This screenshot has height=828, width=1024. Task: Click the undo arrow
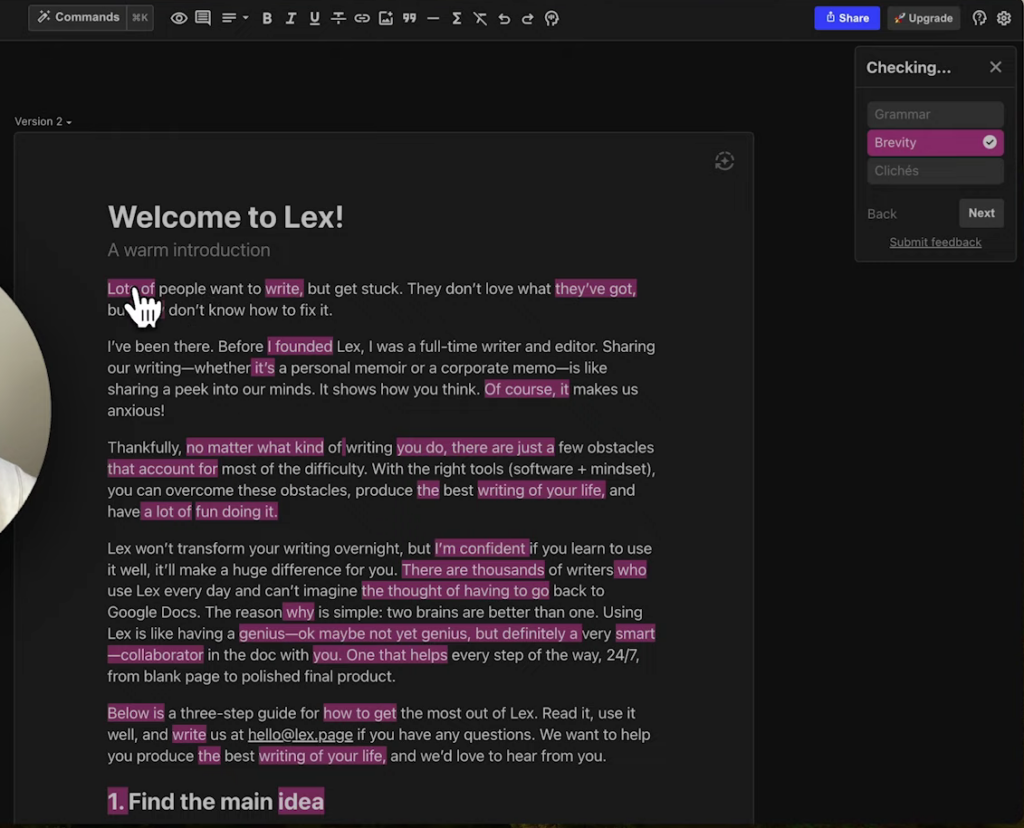[x=504, y=18]
